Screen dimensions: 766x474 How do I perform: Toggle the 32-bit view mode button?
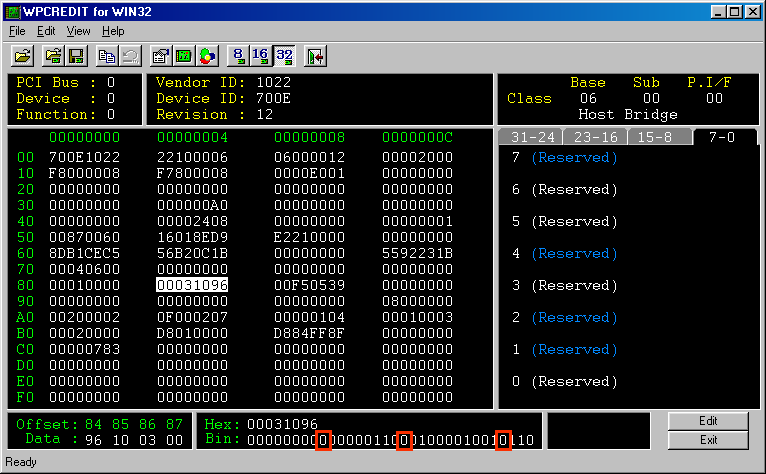[283, 56]
